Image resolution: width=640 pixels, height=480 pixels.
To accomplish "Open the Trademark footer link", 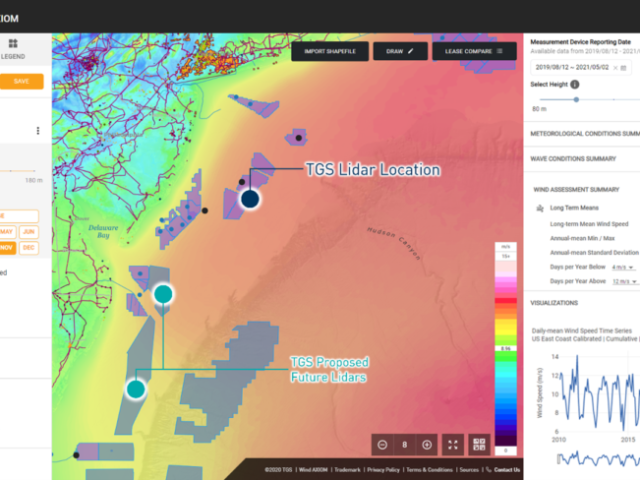I will tap(347, 470).
